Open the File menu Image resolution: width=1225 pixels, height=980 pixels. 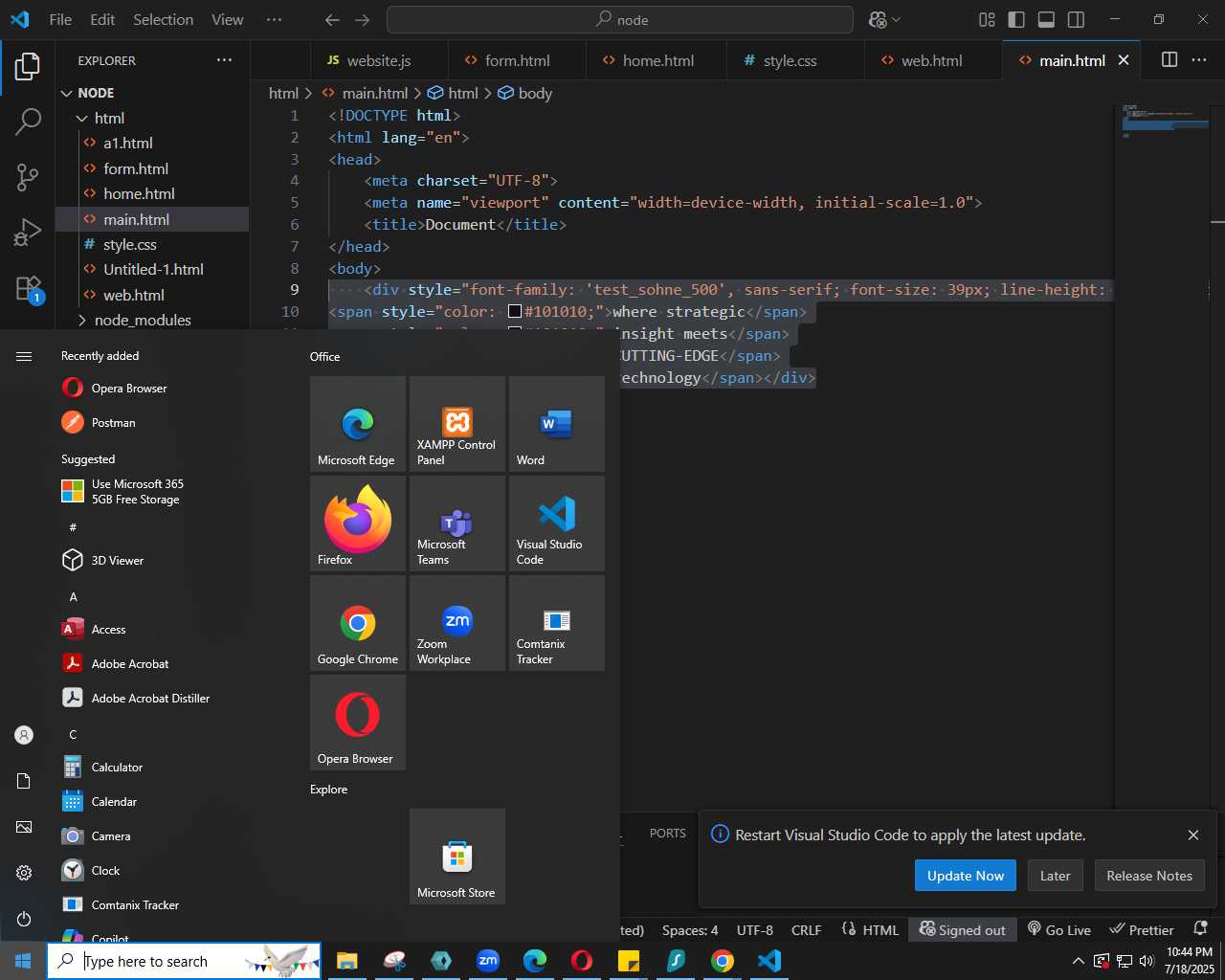60,19
